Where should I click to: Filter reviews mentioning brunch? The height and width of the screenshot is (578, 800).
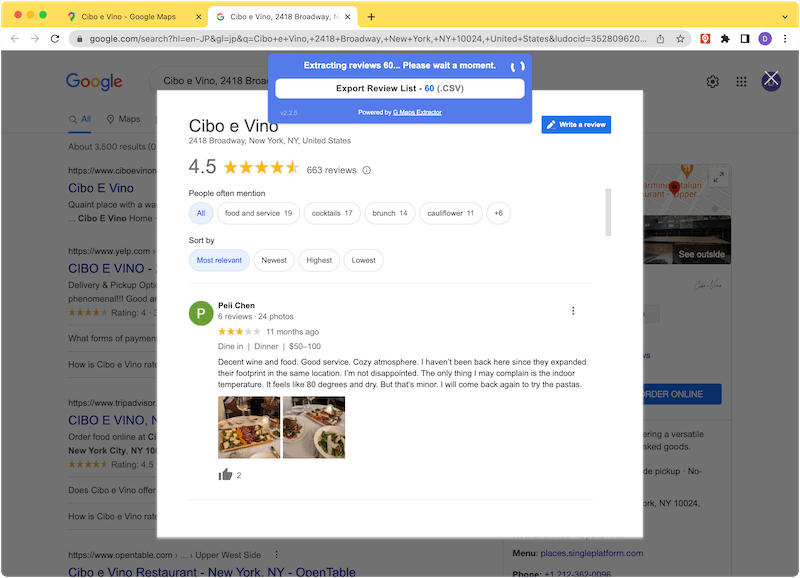pos(390,213)
